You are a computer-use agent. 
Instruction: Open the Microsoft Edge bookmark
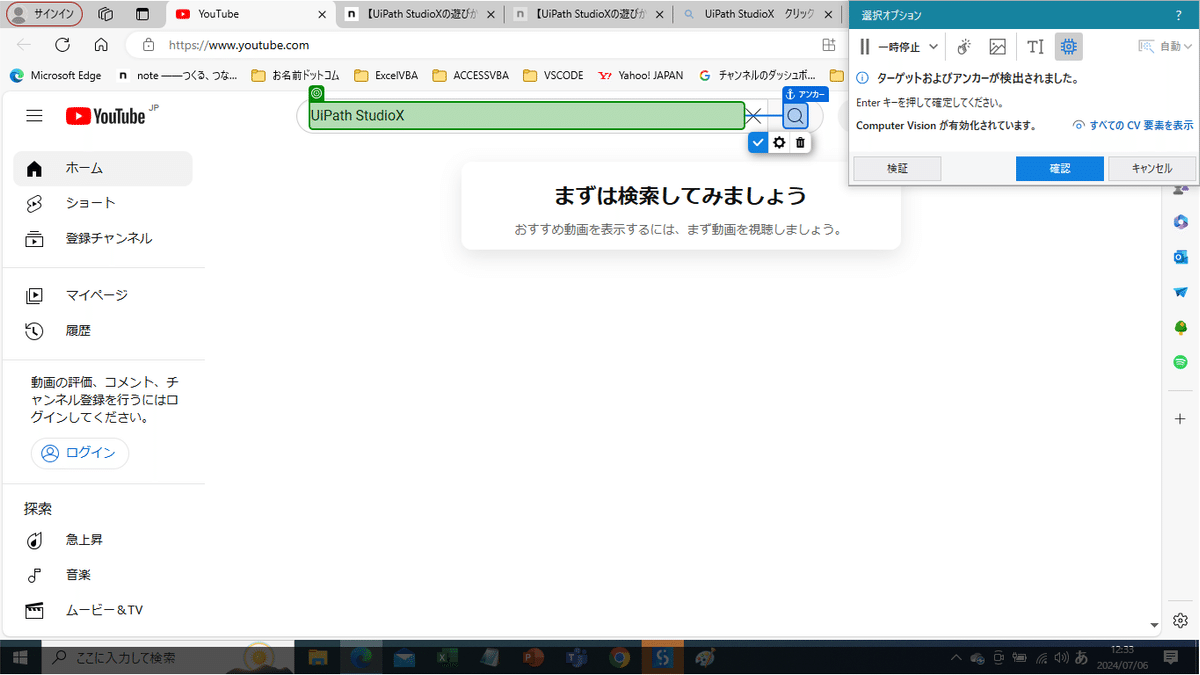point(56,75)
